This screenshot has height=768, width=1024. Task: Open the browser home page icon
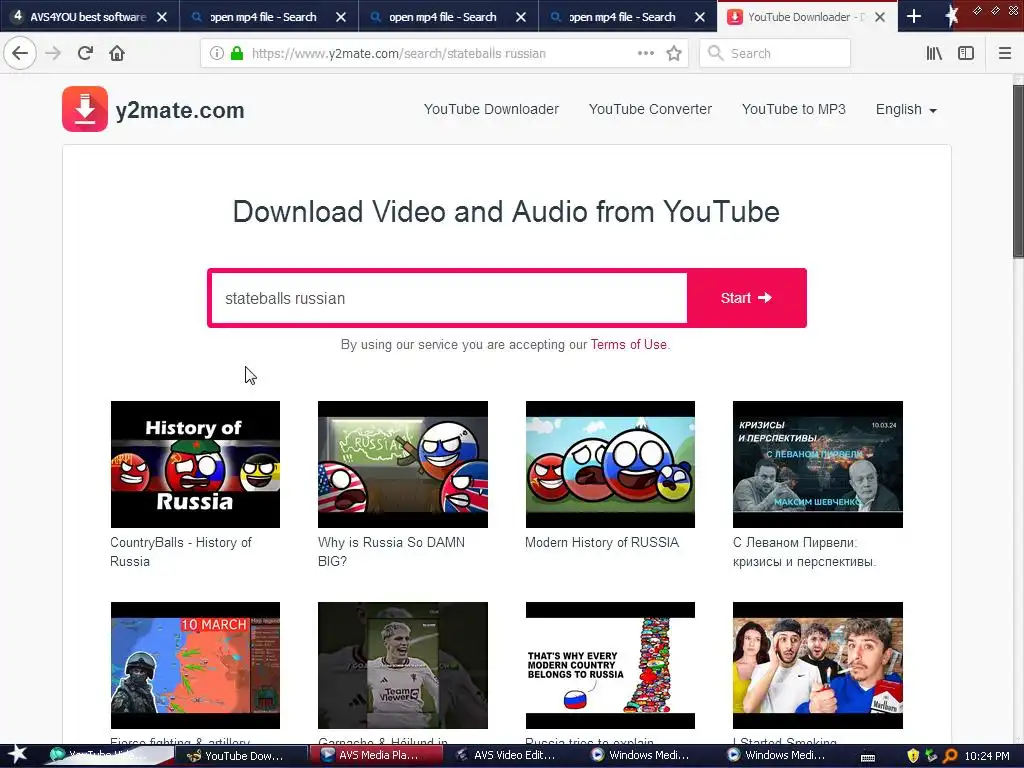point(117,53)
